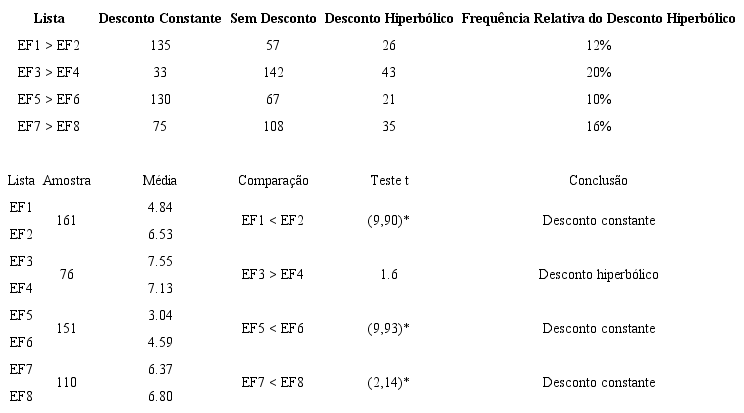Viewport: 744px width, 413px height.
Task: Click the 'EF3 > EF4' comparison cell
Action: 272,274
